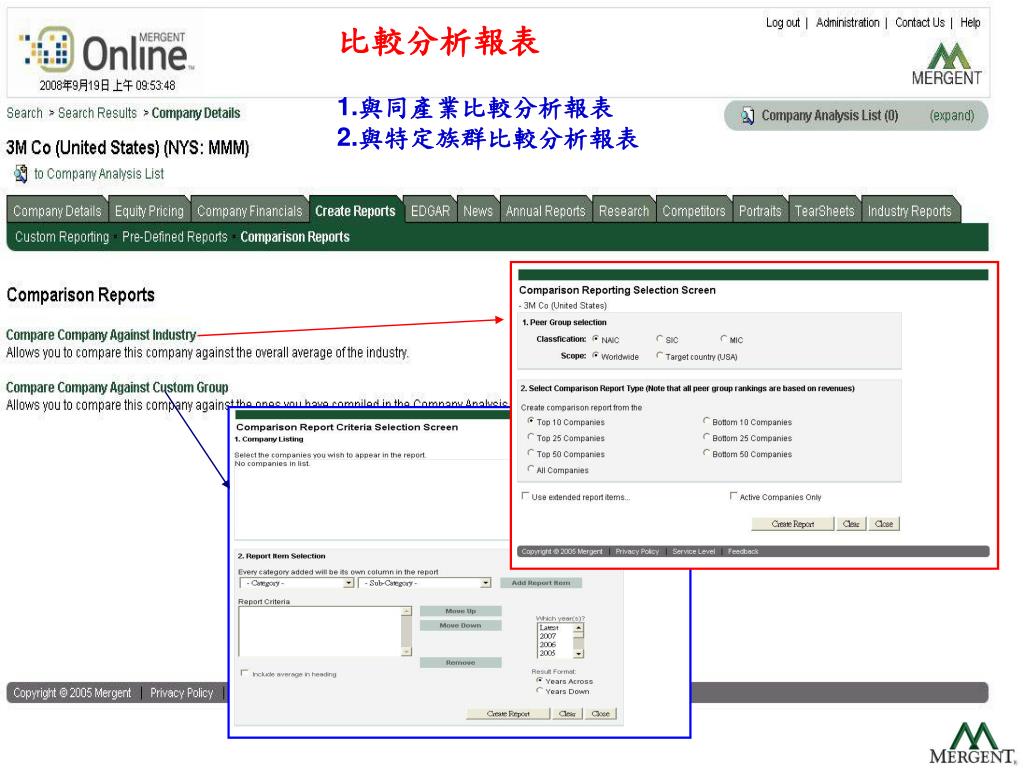The width and height of the screenshot is (1024, 768).
Task: Select Bottom 10 Companies option
Action: pyautogui.click(x=707, y=421)
